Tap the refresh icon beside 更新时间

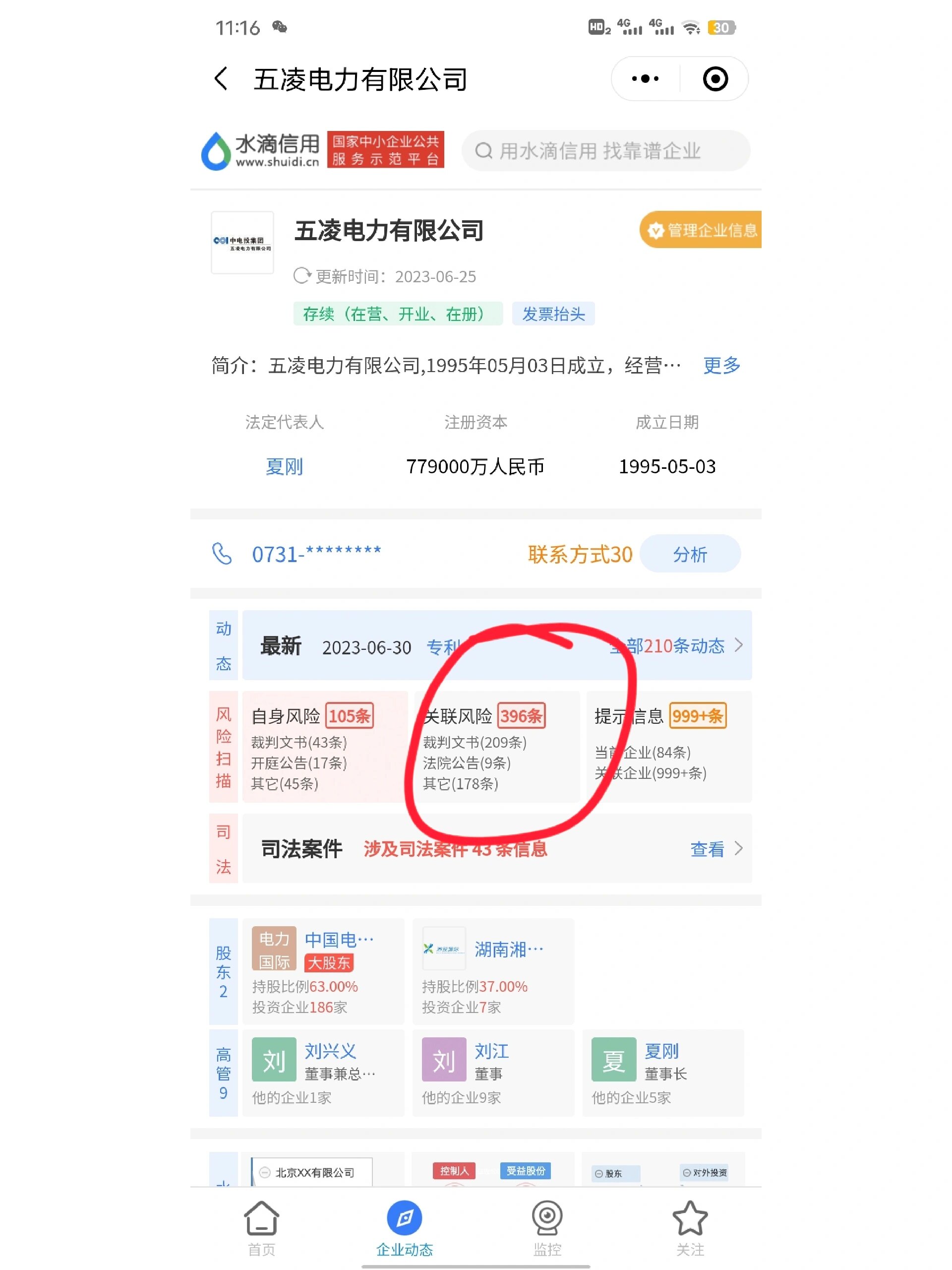click(302, 276)
